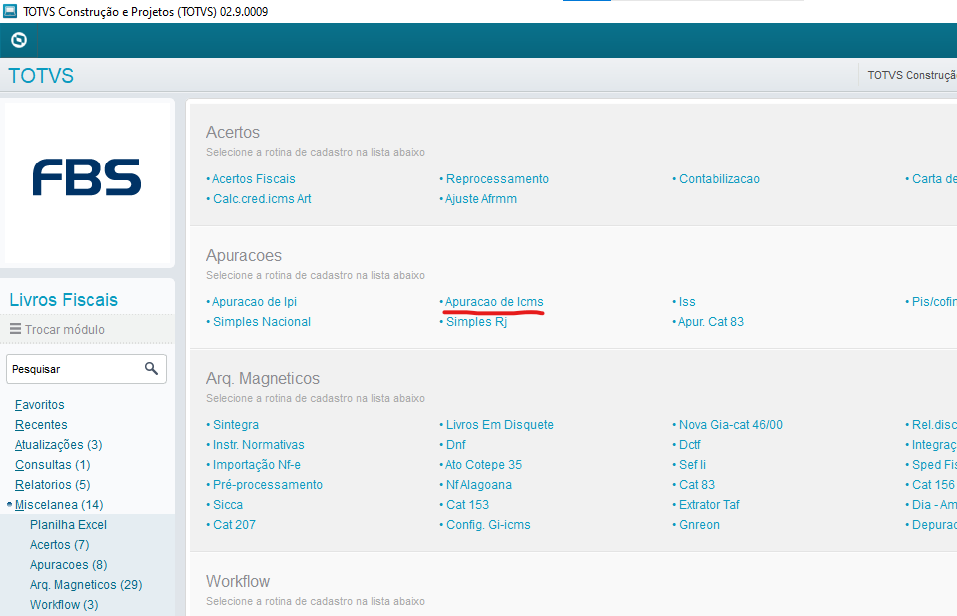Open the Simples Nacional routine
Viewport: 957px width, 616px height.
pos(262,322)
